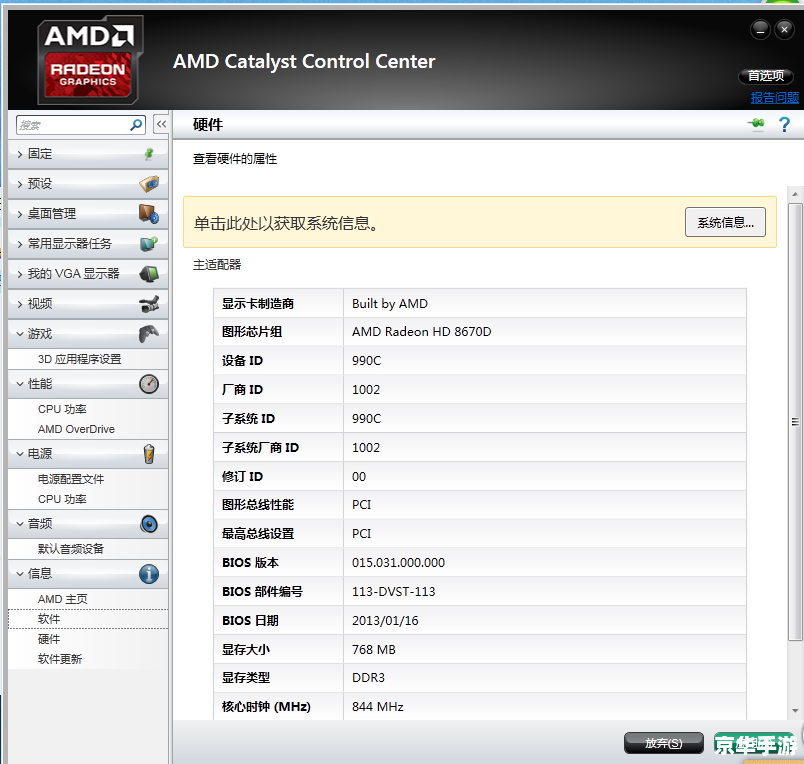Expand the 视频 section
This screenshot has height=764, width=804.
coord(19,304)
